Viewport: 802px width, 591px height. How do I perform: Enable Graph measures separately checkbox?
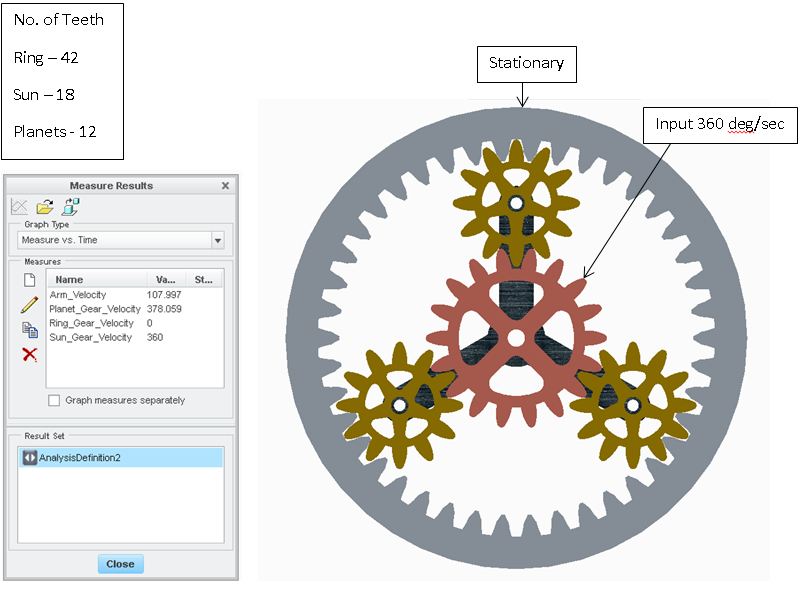pyautogui.click(x=54, y=400)
